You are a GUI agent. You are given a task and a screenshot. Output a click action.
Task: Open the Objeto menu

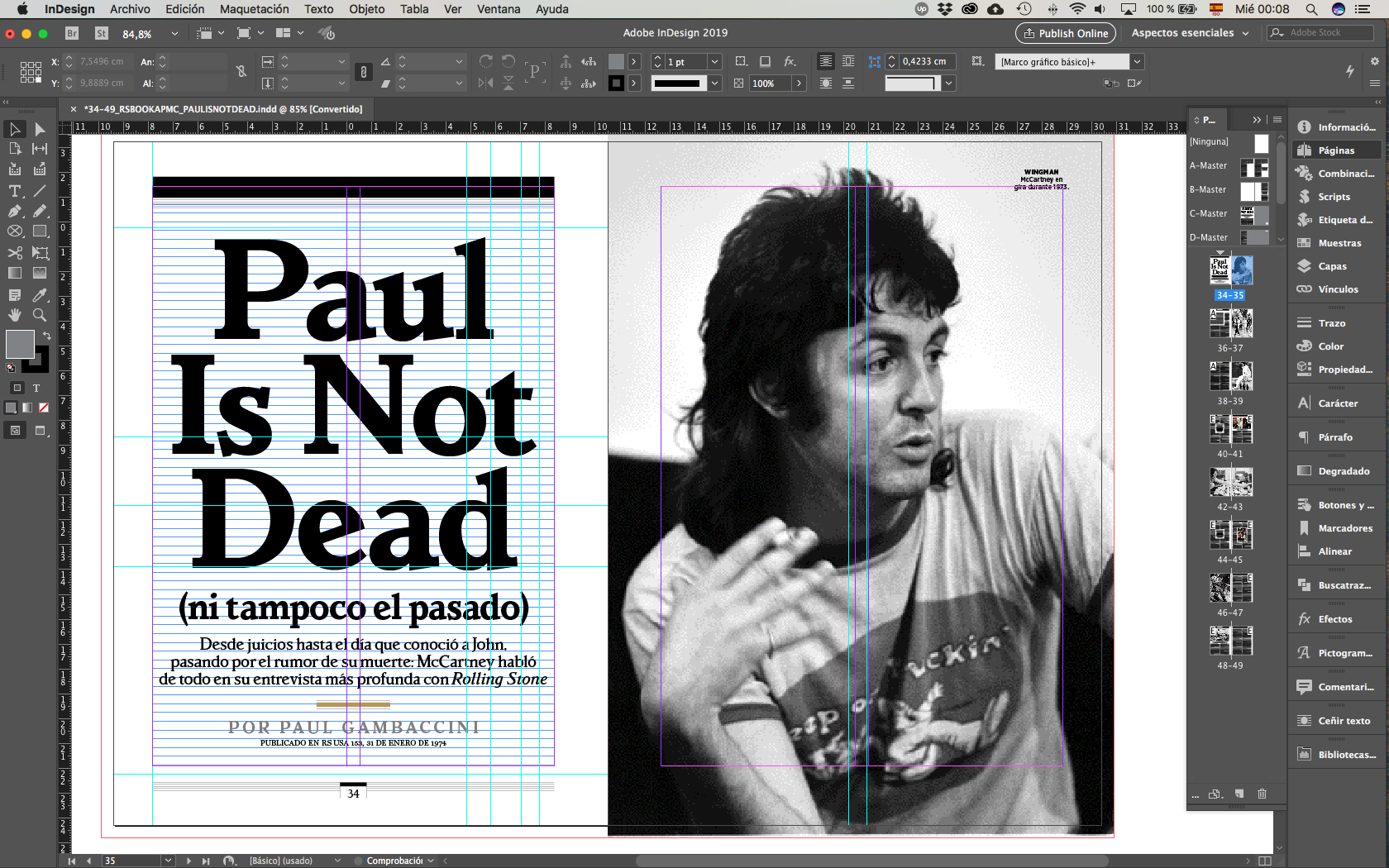point(366,9)
